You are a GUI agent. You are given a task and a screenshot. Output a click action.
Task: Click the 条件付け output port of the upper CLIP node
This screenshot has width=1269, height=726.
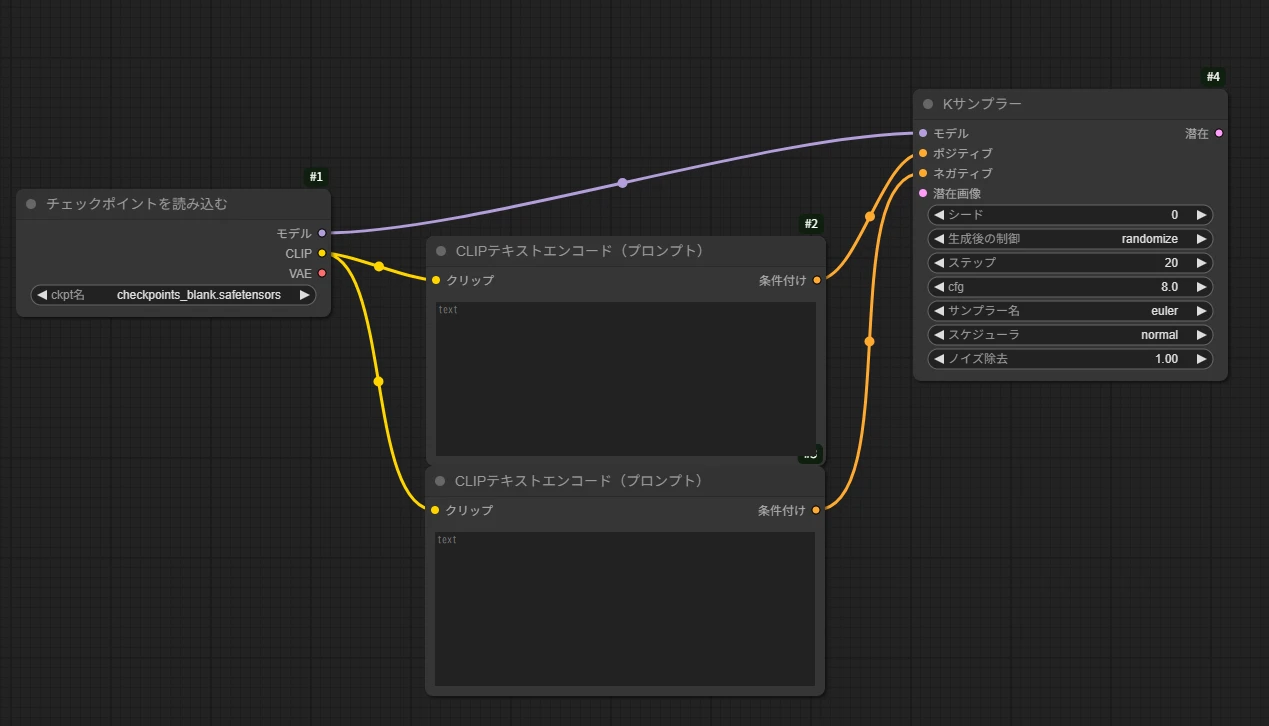(817, 280)
